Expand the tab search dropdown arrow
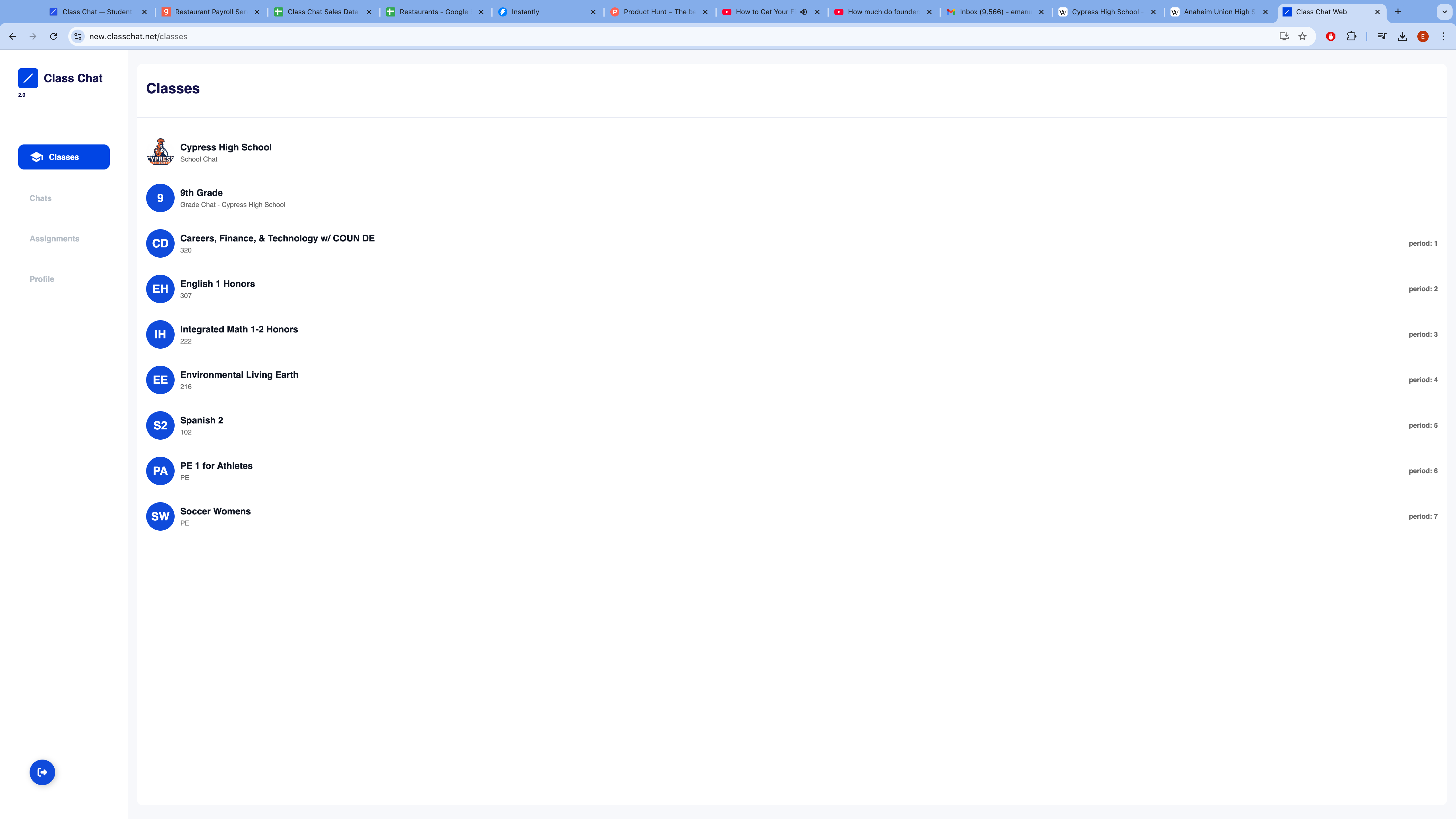This screenshot has width=1456, height=819. 1444,11
